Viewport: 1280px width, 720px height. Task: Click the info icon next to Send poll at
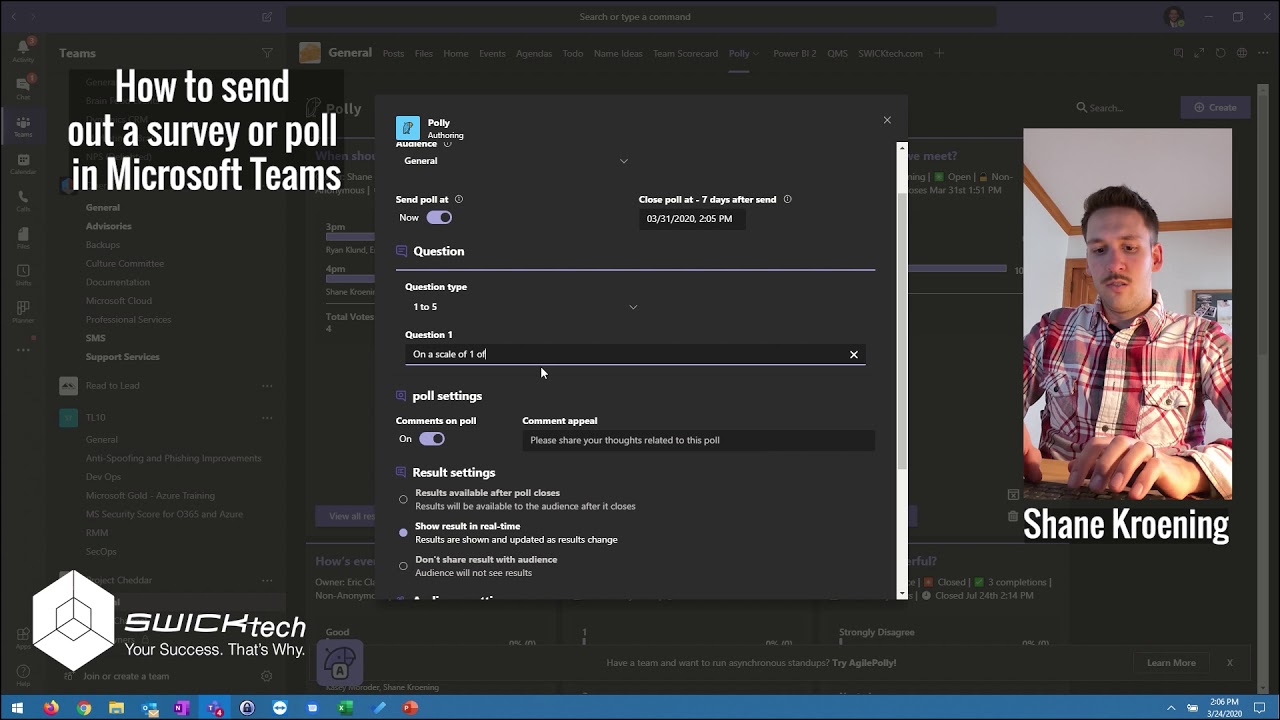click(x=459, y=199)
